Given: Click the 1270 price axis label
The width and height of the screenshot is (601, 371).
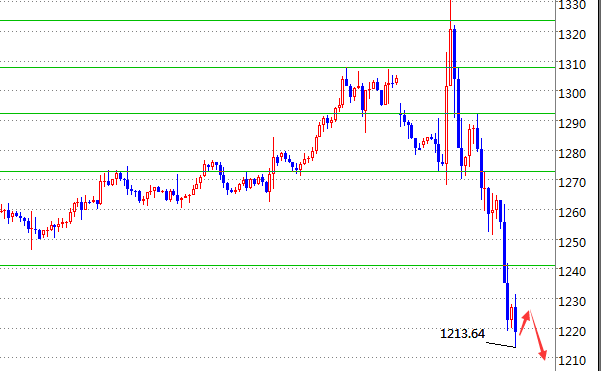Looking at the screenshot, I should coord(572,182).
